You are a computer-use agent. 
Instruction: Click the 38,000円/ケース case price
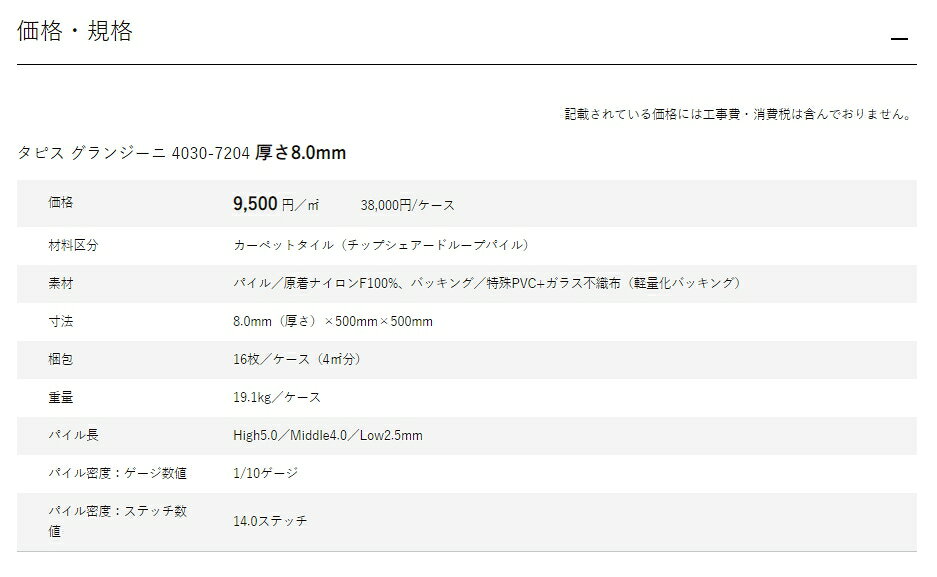click(x=408, y=205)
